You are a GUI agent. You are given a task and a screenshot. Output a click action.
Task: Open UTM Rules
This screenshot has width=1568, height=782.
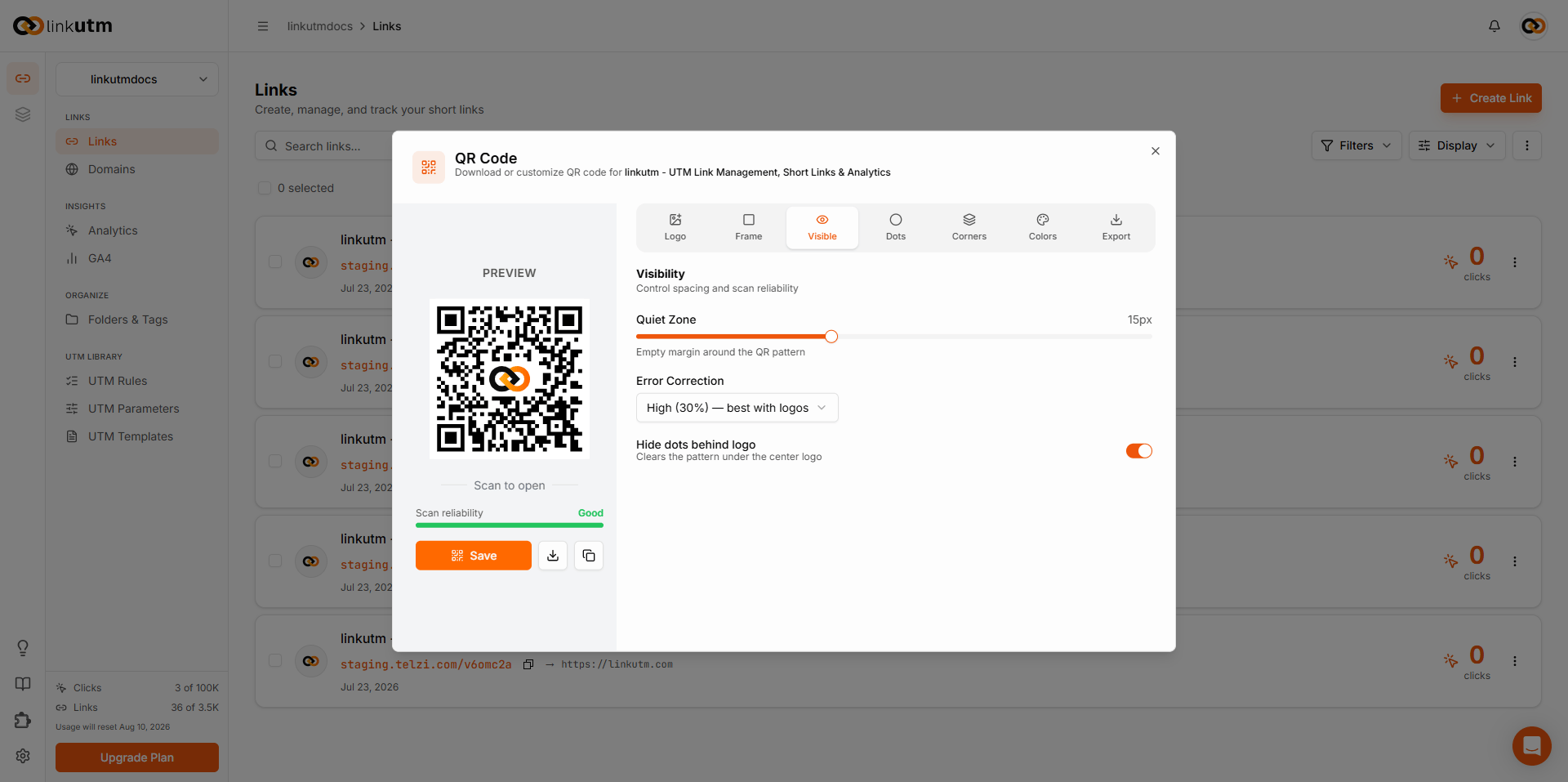[x=137, y=381]
